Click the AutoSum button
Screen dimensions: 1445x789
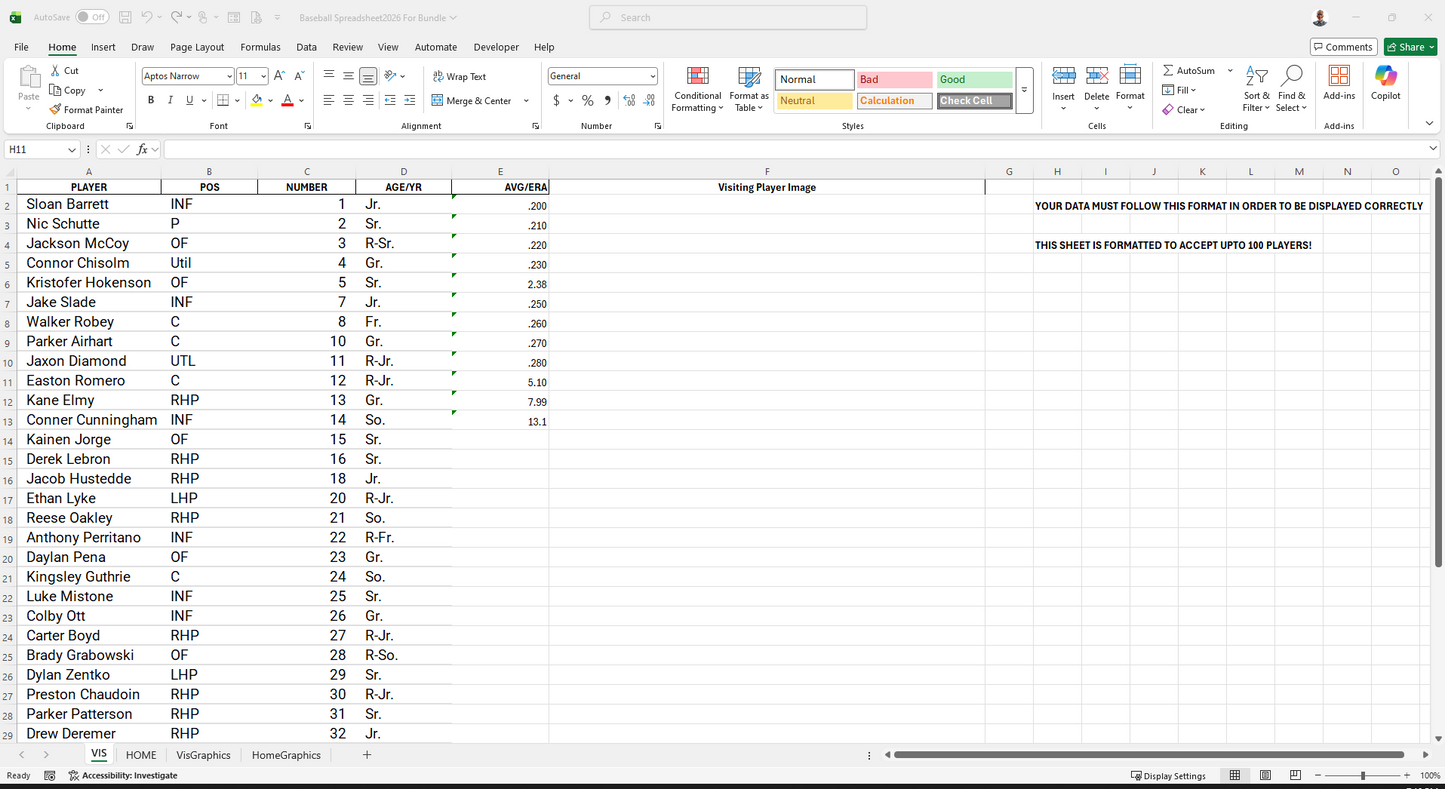click(1189, 71)
